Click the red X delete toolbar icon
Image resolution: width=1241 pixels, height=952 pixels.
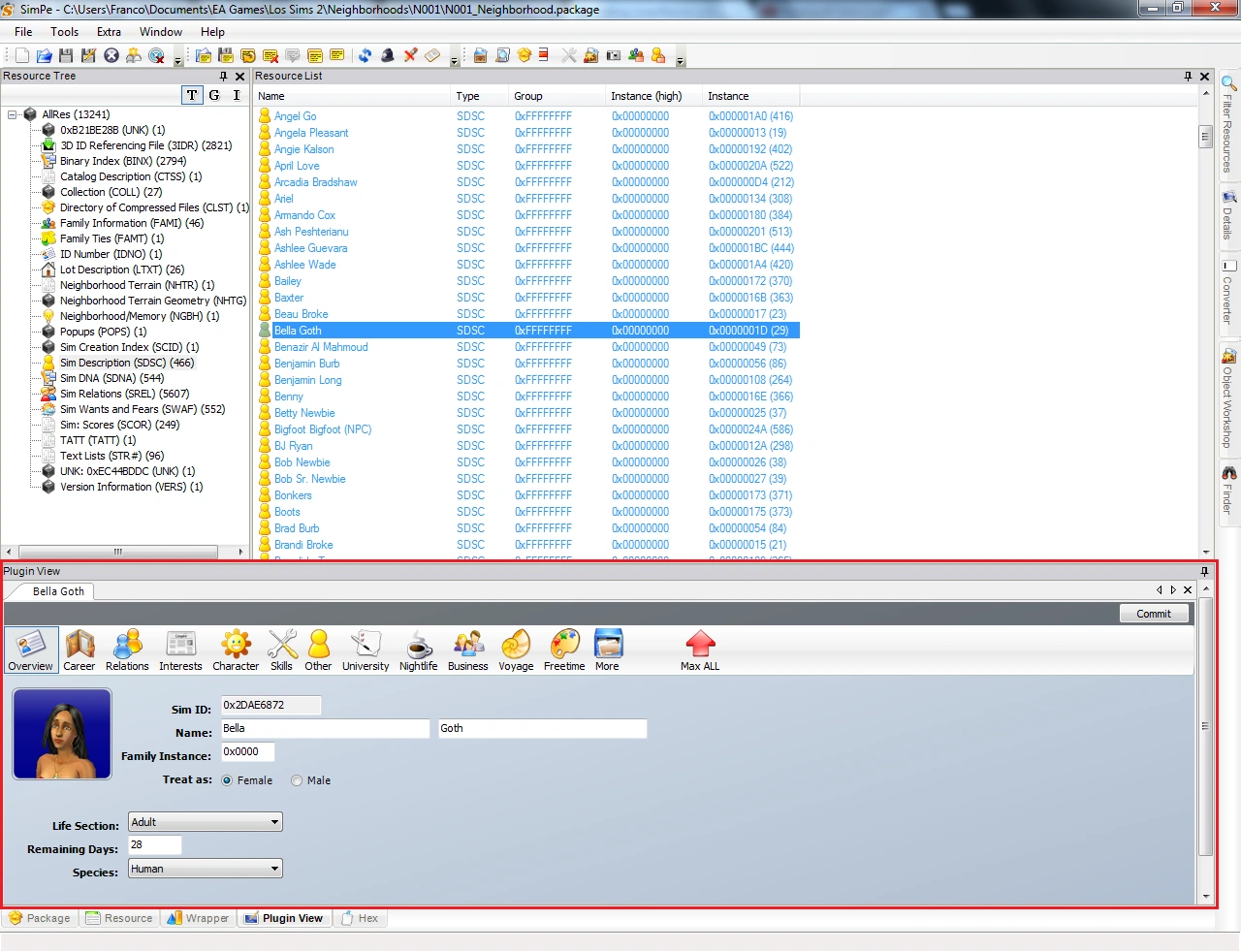(x=410, y=55)
